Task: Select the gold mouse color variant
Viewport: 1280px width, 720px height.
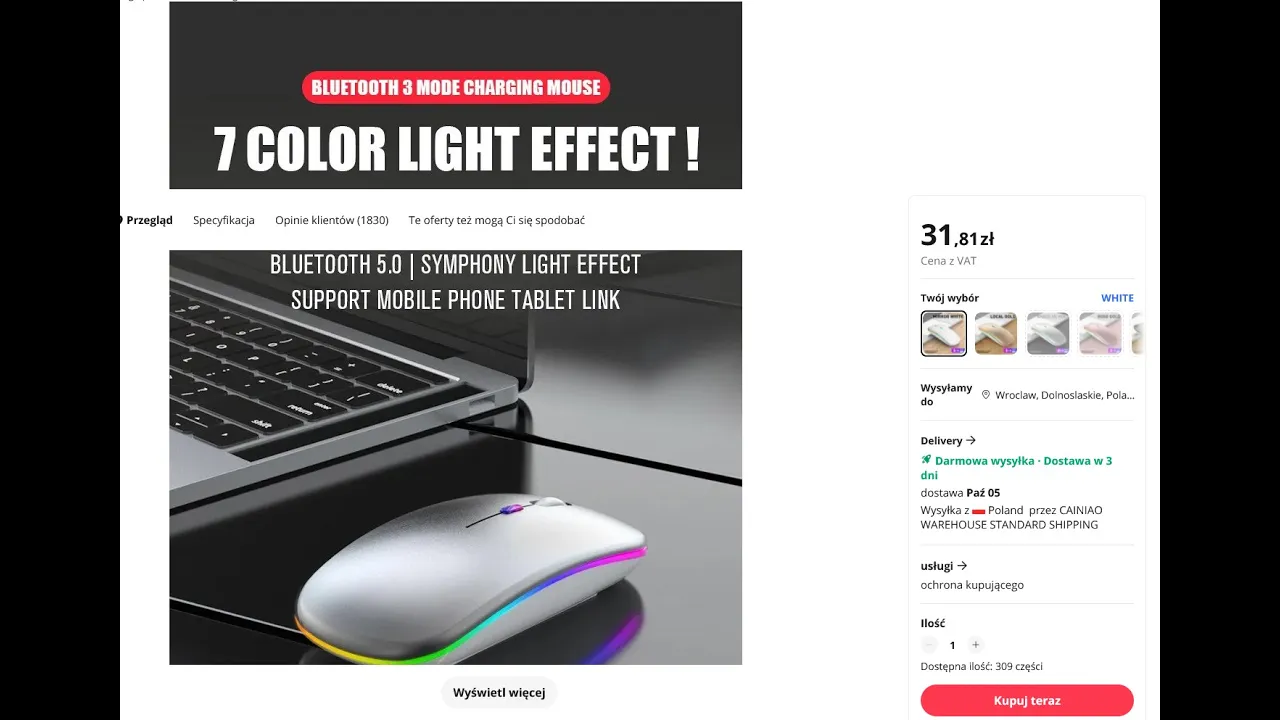Action: [x=996, y=334]
